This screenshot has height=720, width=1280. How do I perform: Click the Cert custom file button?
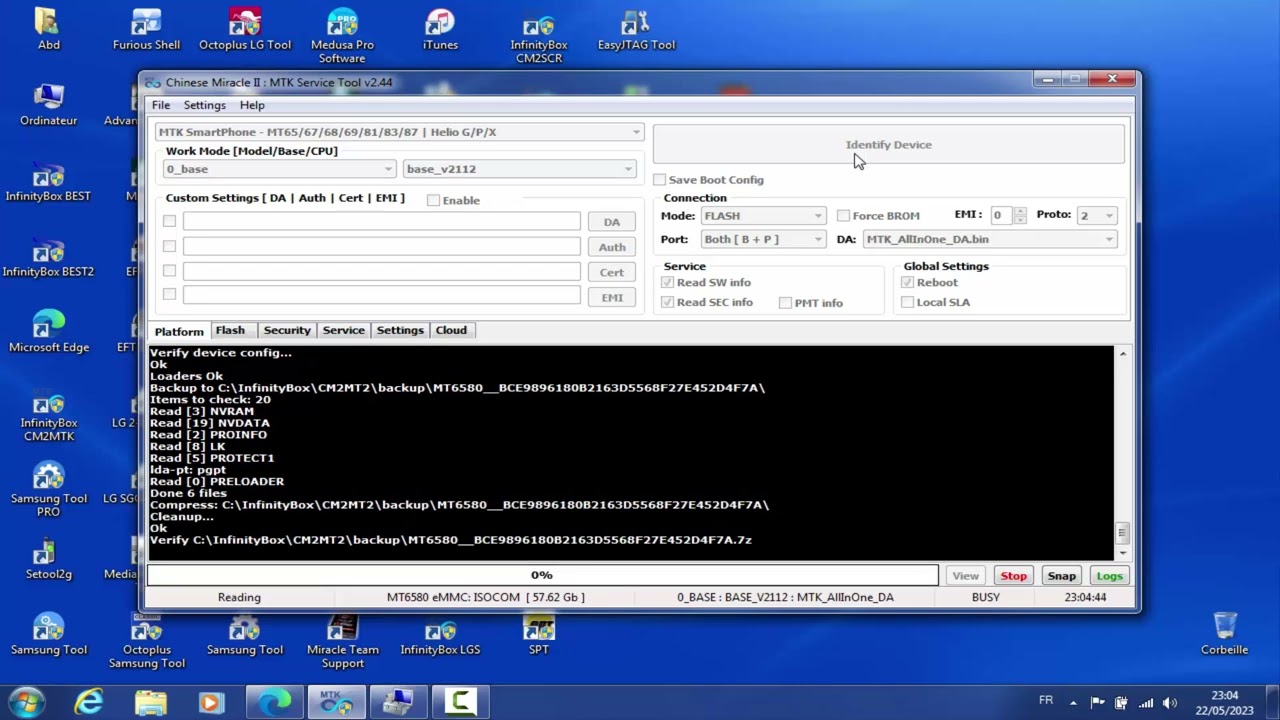[612, 272]
